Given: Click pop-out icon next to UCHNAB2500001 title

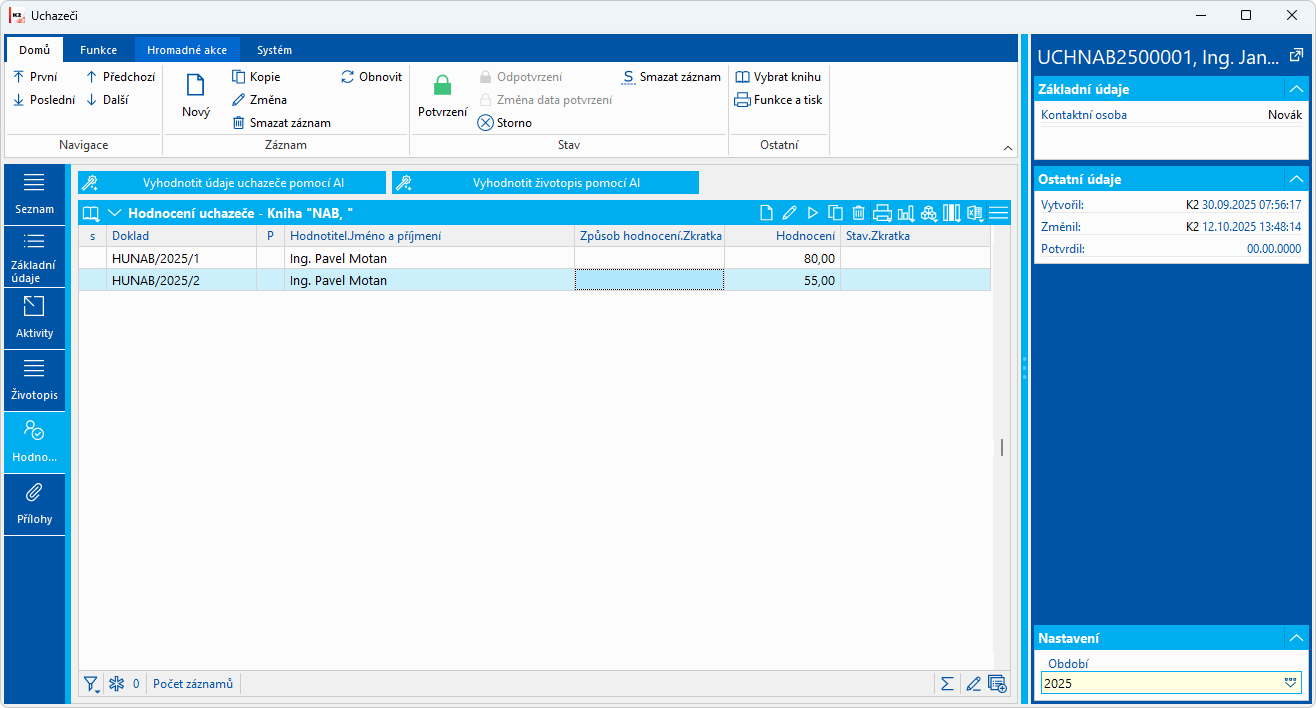Looking at the screenshot, I should pyautogui.click(x=1297, y=56).
